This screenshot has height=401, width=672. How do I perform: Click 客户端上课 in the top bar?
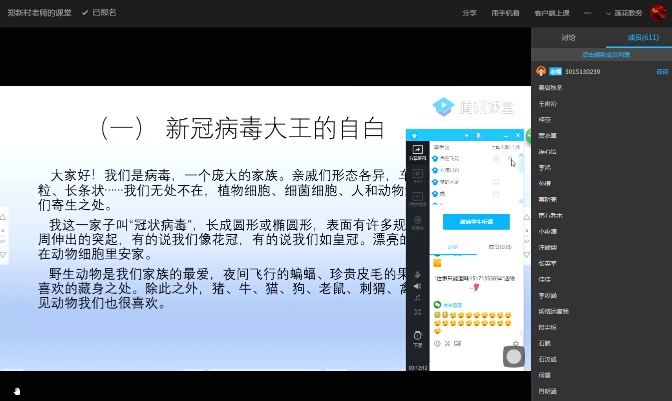pyautogui.click(x=552, y=13)
